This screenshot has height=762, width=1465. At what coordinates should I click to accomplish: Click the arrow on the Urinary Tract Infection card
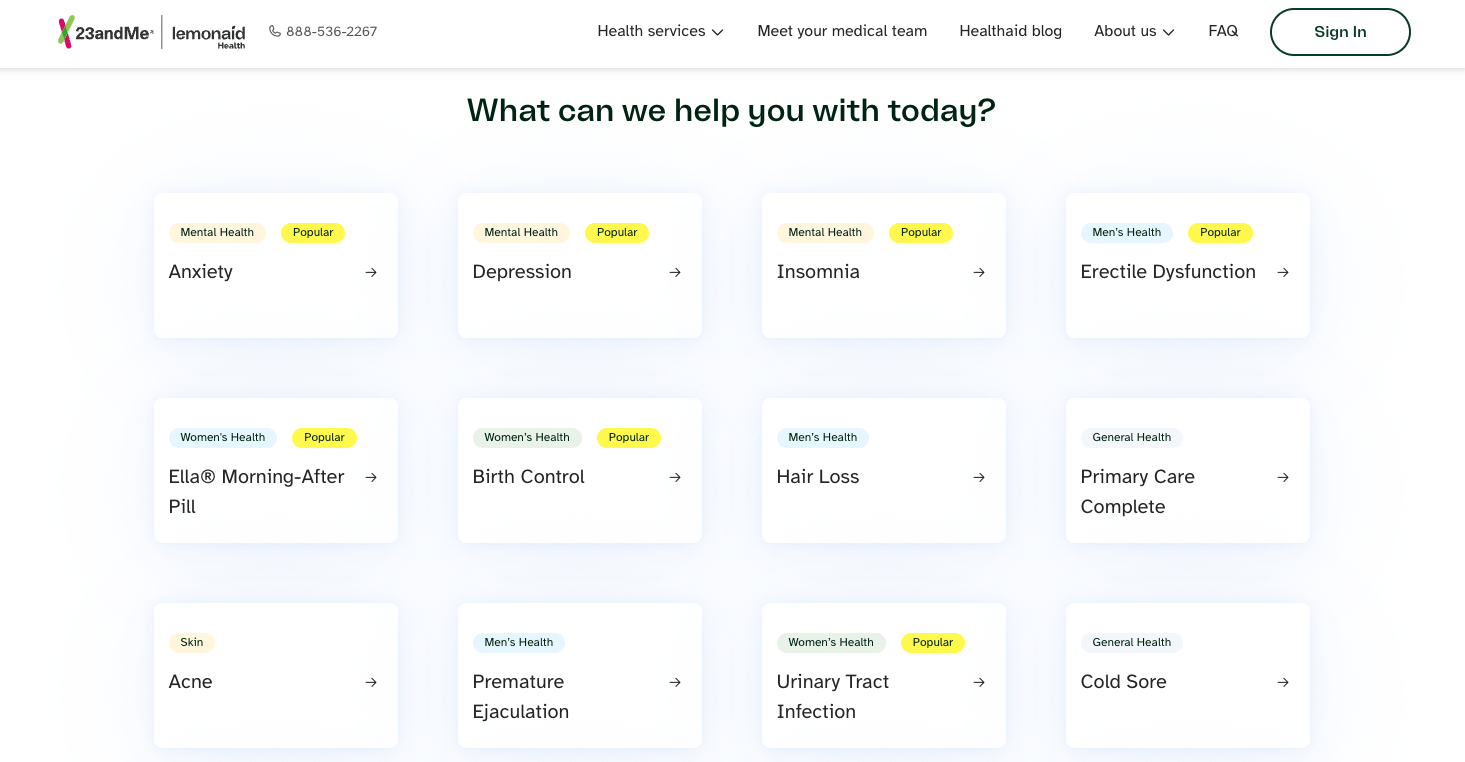(x=978, y=682)
